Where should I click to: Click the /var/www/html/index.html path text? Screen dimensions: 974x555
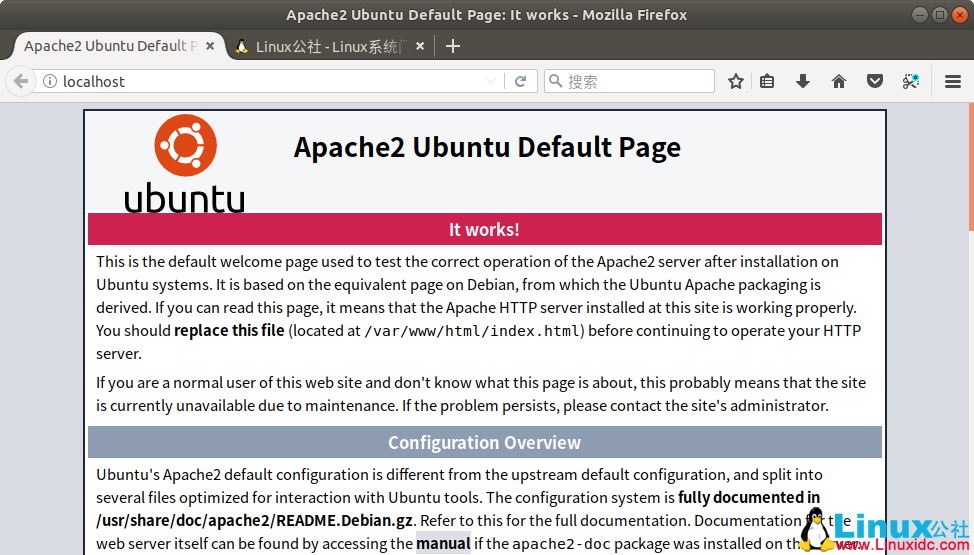click(472, 331)
